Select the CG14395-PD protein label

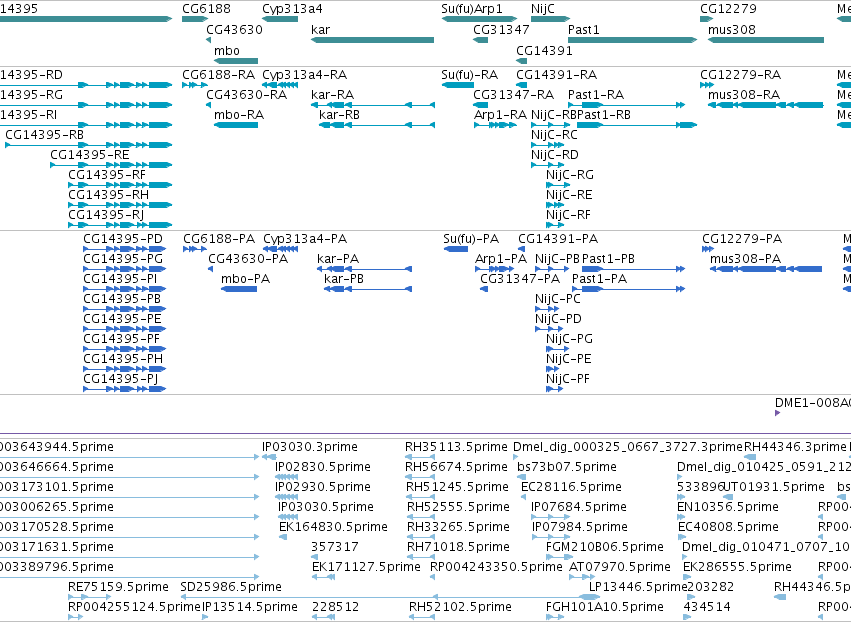[123, 239]
